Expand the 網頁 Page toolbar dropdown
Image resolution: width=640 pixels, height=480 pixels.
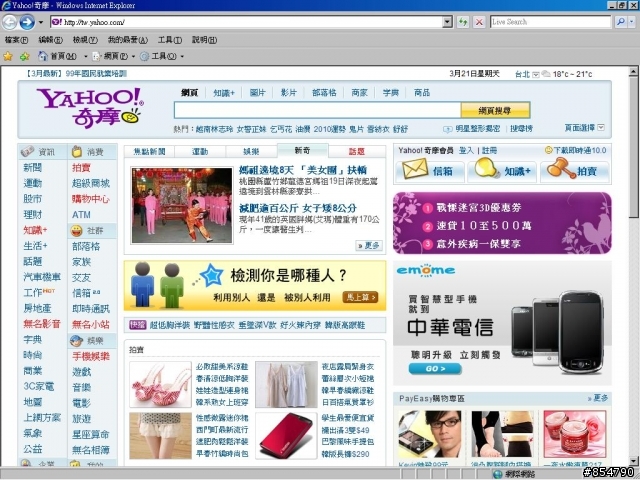click(133, 56)
